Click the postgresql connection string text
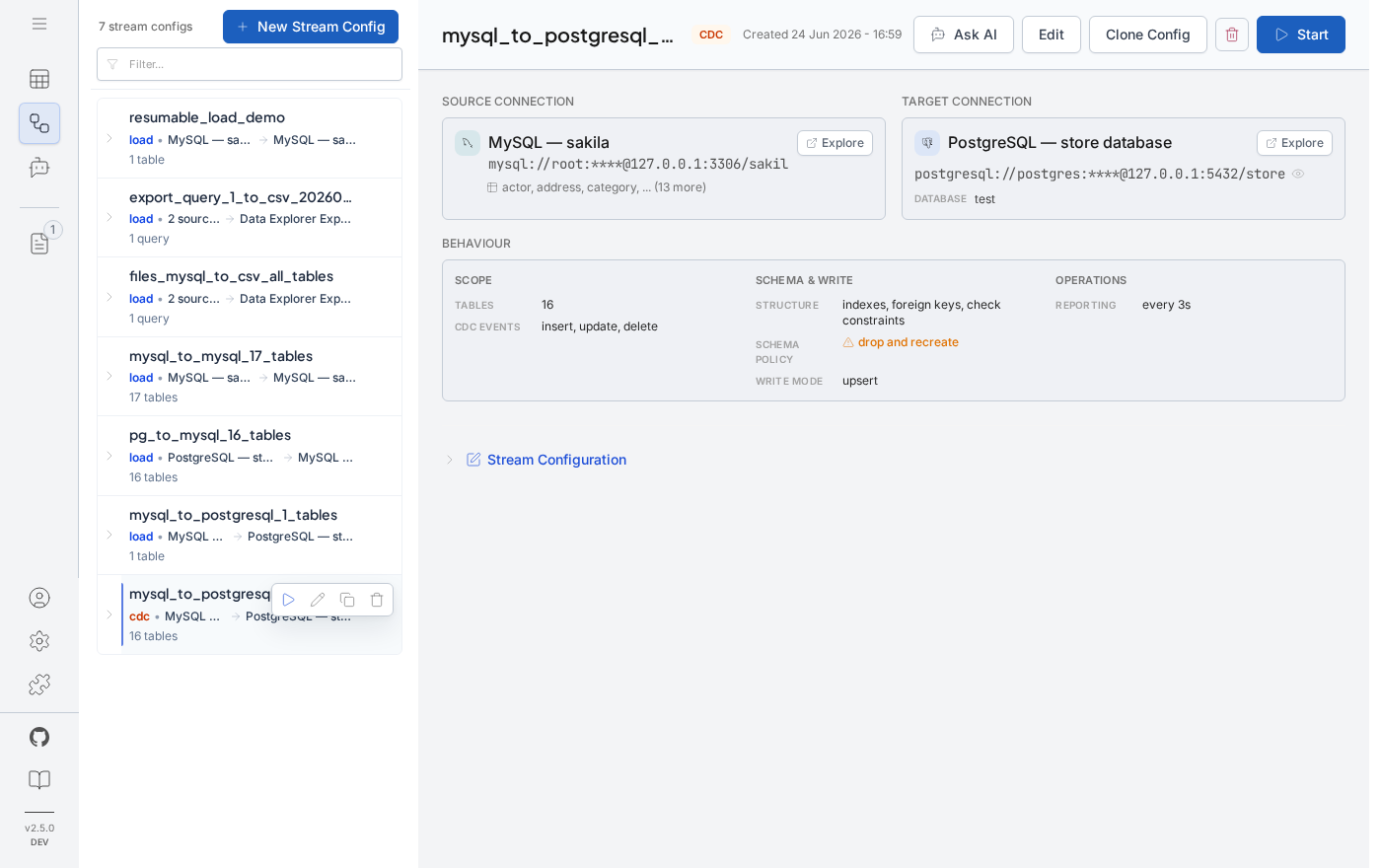Viewport: 1381px width, 868px height. click(1100, 174)
